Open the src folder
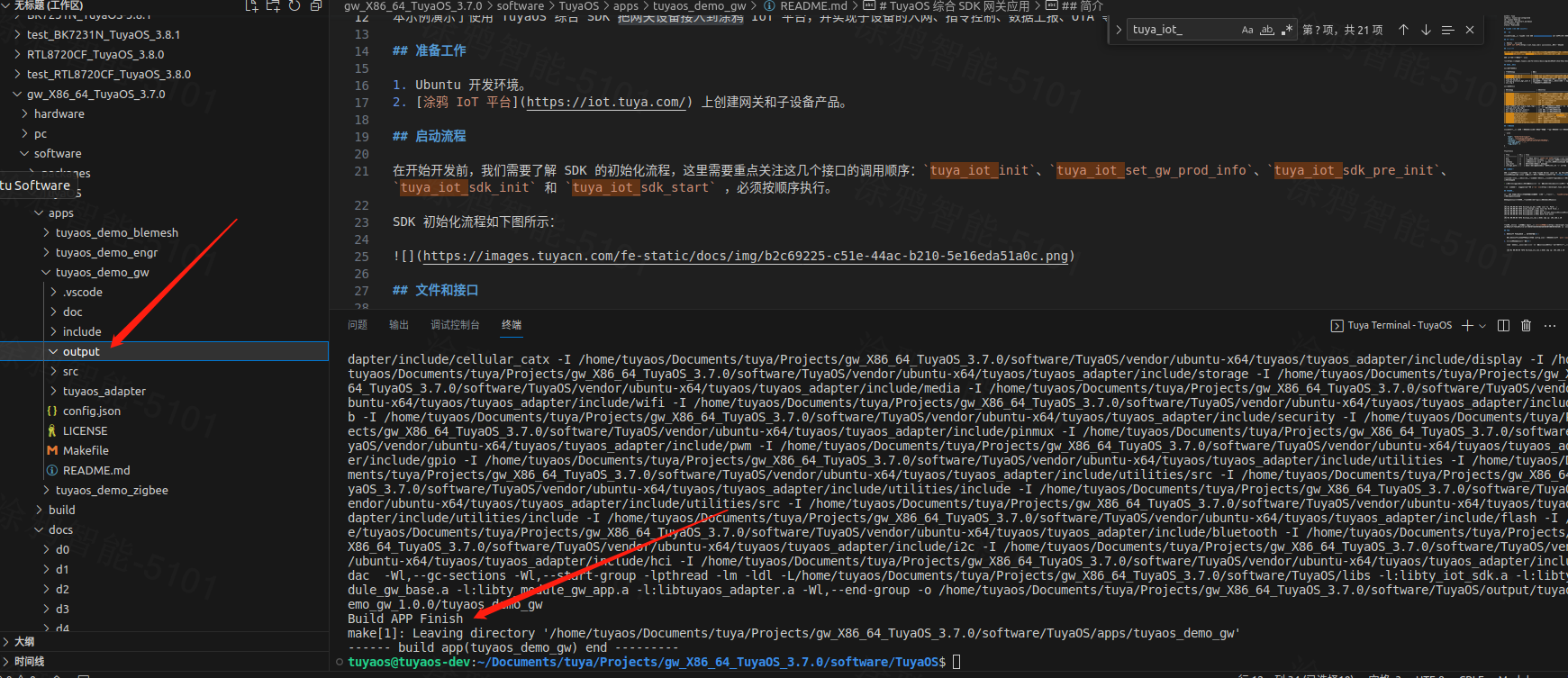Screen dimensions: 1568x678 (164, 372)
